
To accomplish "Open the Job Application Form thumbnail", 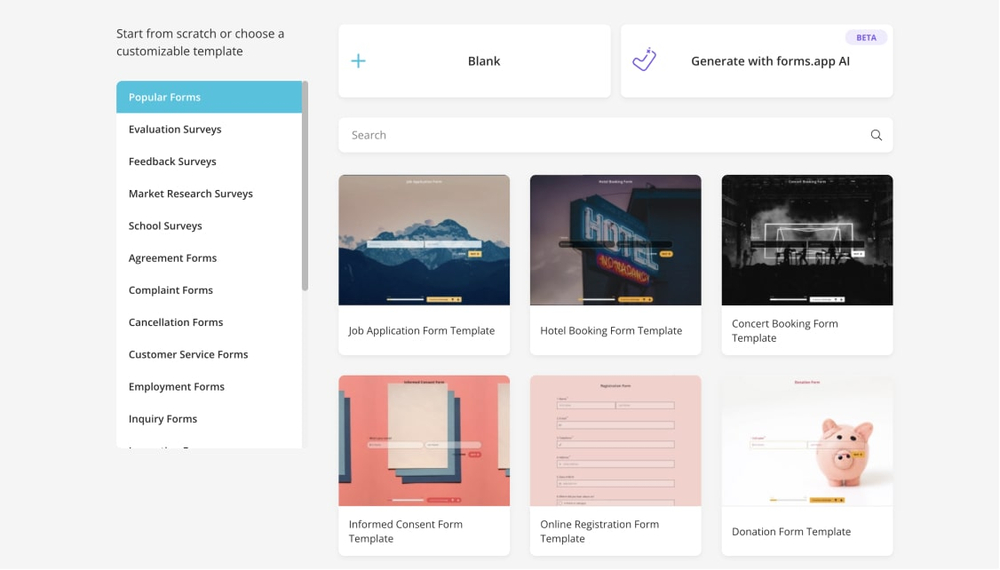I will [x=424, y=240].
